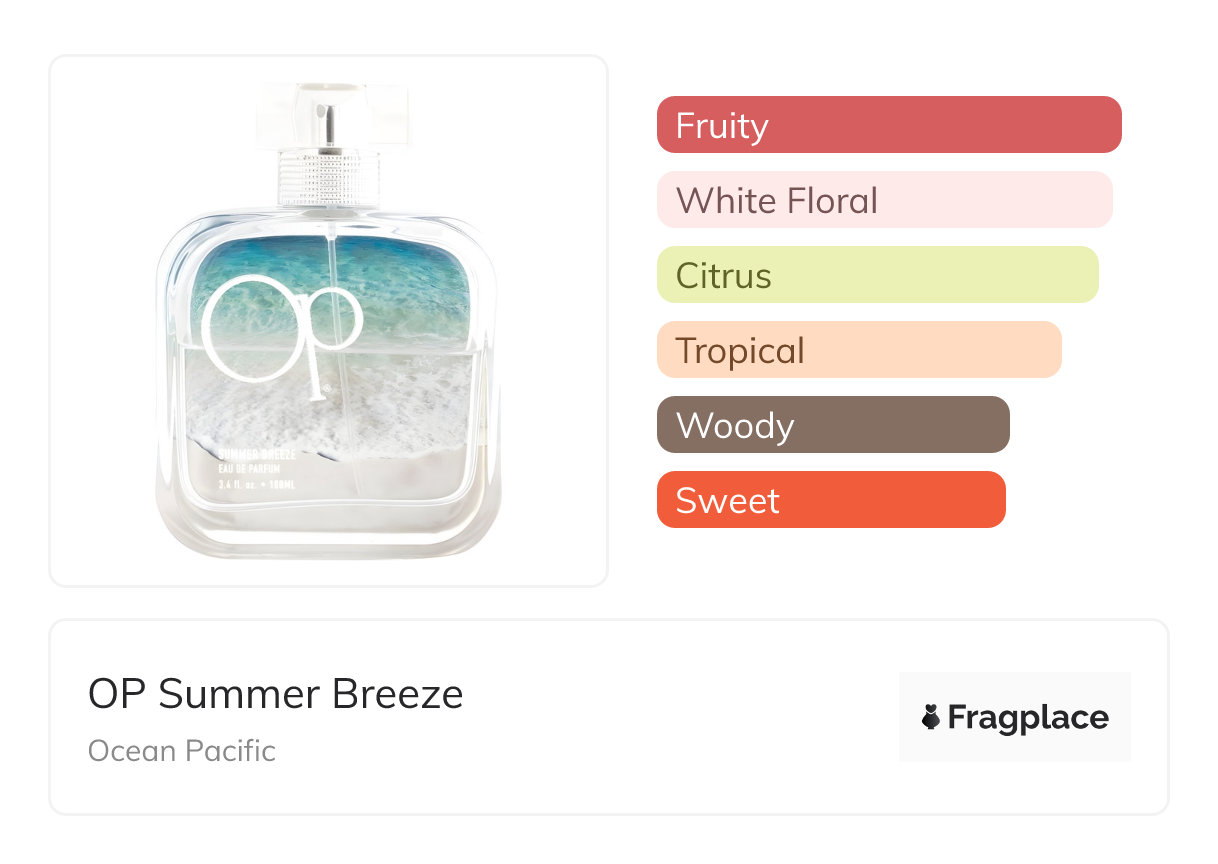The height and width of the screenshot is (864, 1218).
Task: Click the orange Sweet accord bar
Action: (830, 500)
